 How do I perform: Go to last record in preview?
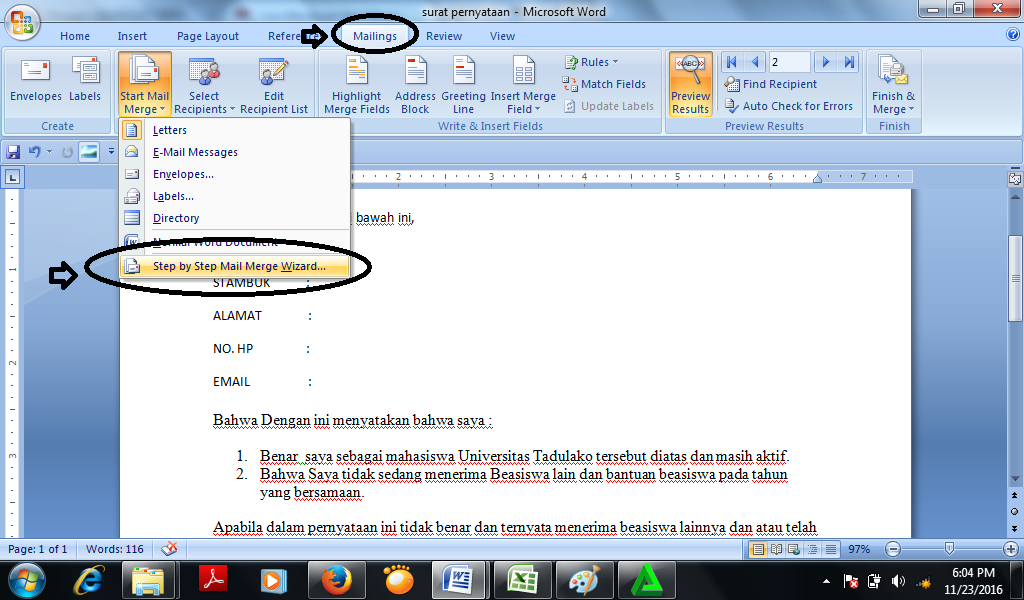tap(849, 62)
